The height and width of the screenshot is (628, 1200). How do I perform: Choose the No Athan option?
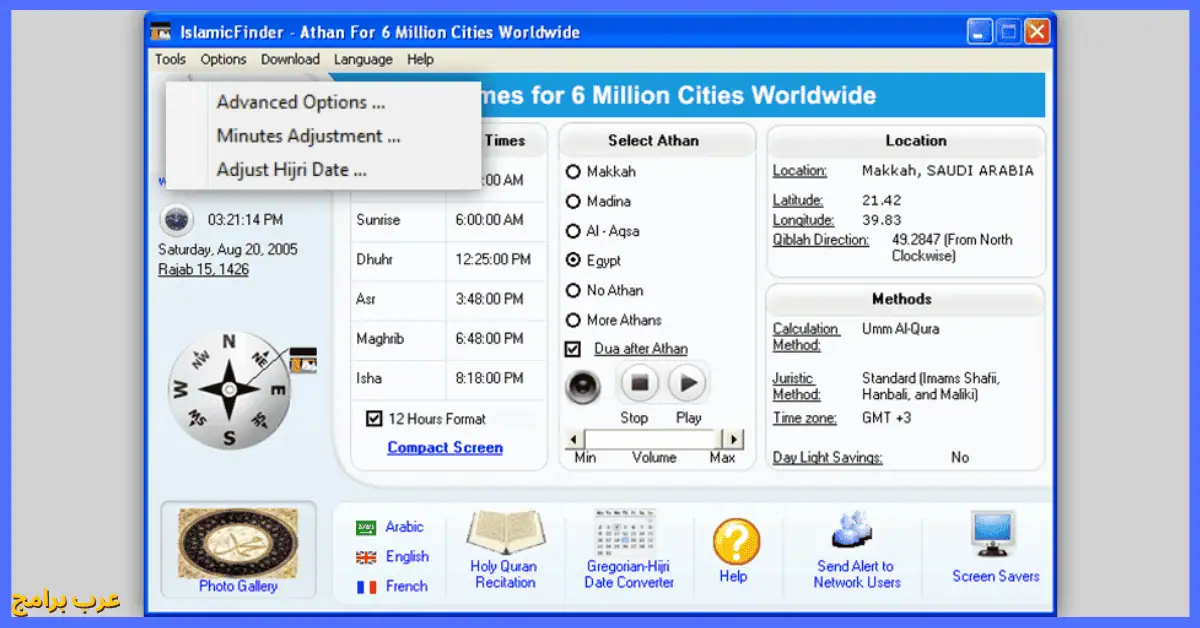(x=573, y=291)
